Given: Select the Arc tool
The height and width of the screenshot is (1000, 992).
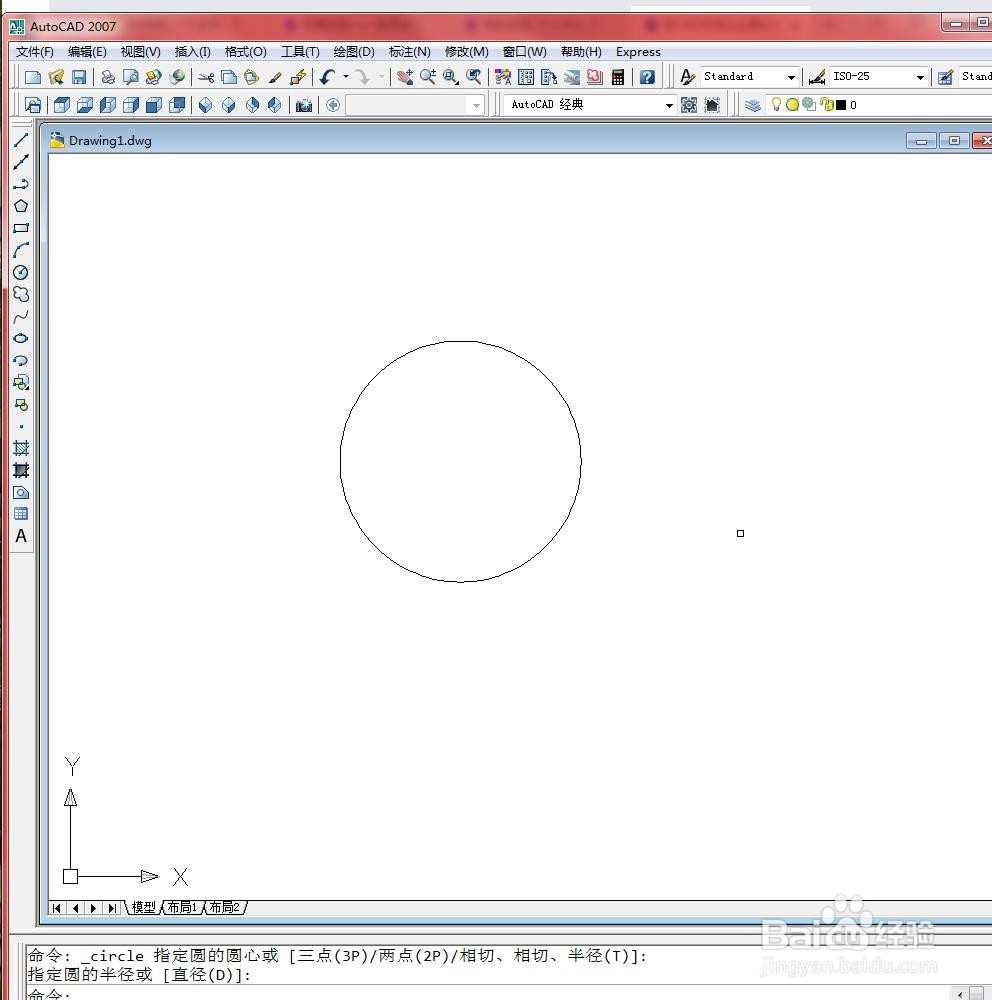Looking at the screenshot, I should point(21,250).
